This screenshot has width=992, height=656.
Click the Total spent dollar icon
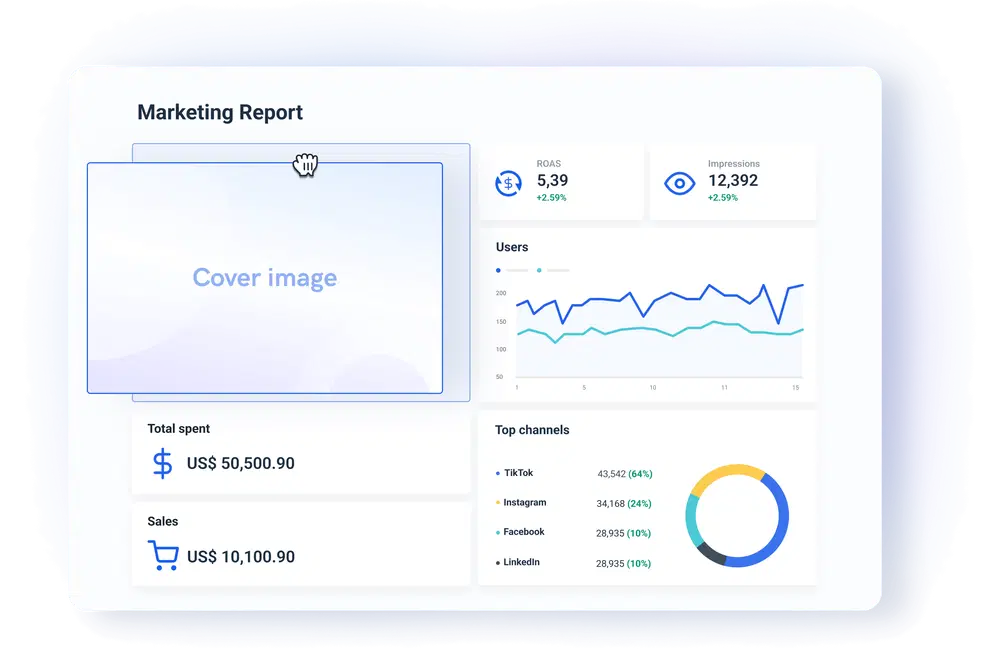click(x=162, y=464)
